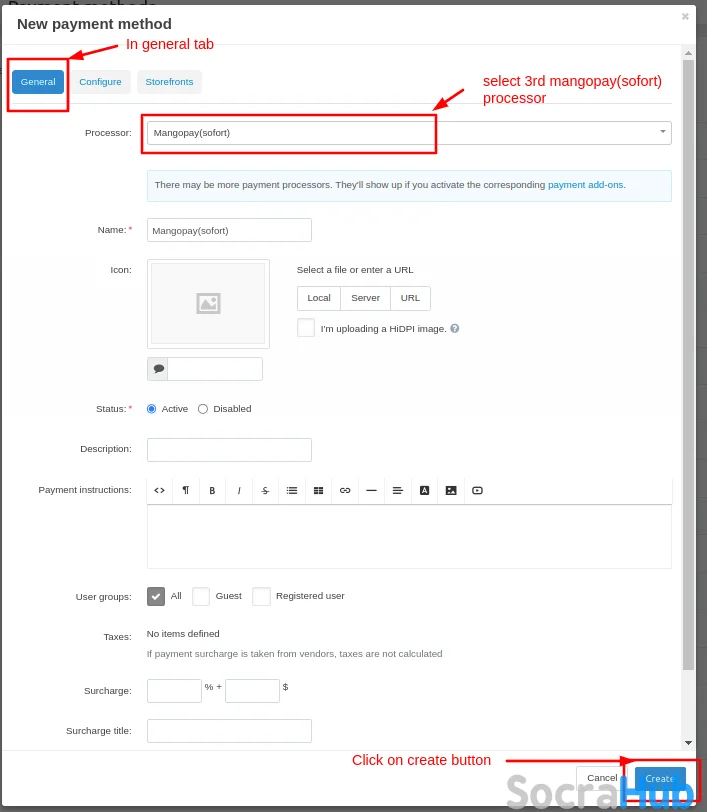Apply strikethrough formatting in editor
Viewport: 707px width, 812px height.
(265, 490)
